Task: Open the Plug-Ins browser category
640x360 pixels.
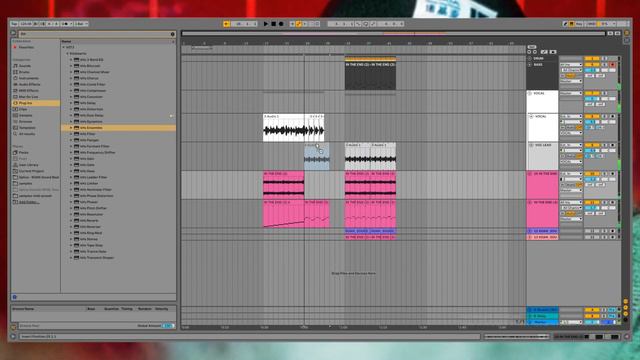Action: point(36,103)
